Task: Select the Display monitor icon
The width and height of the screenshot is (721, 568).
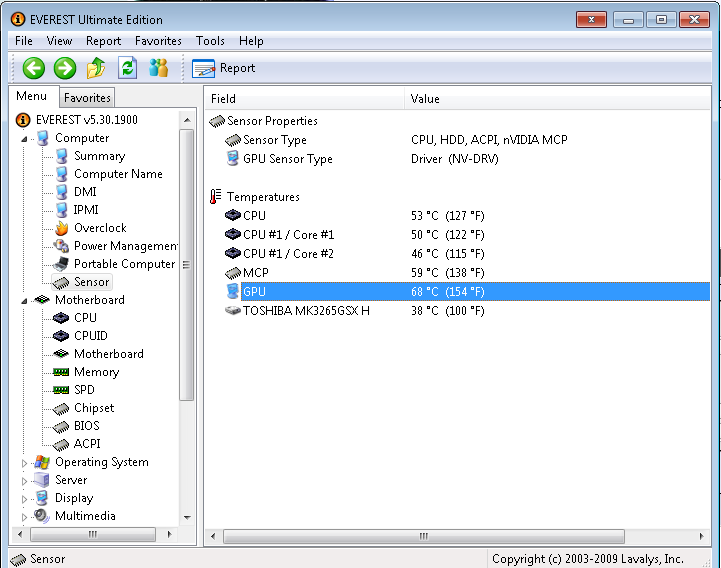Action: 42,498
